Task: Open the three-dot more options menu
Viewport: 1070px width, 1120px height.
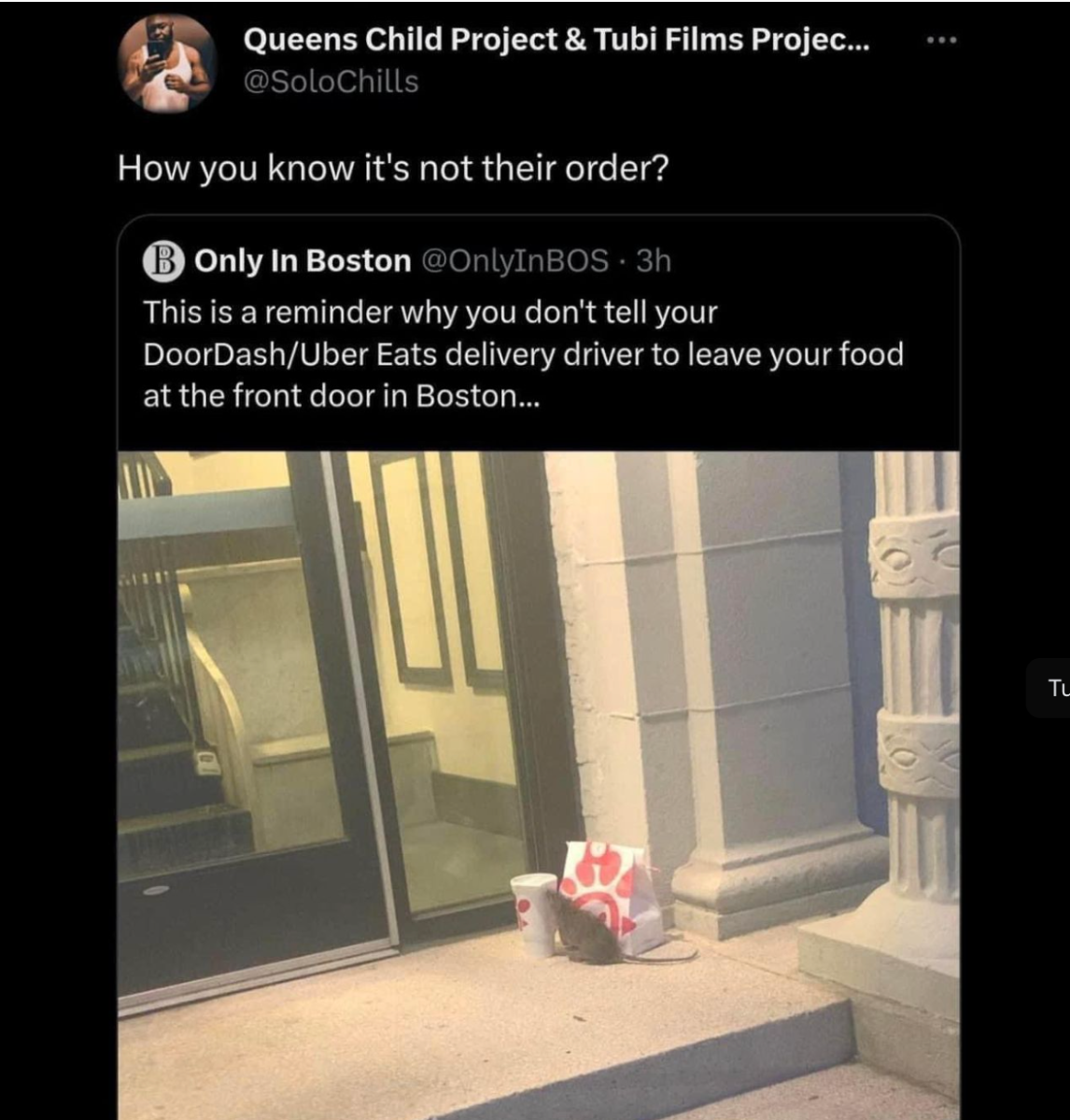Action: click(942, 42)
